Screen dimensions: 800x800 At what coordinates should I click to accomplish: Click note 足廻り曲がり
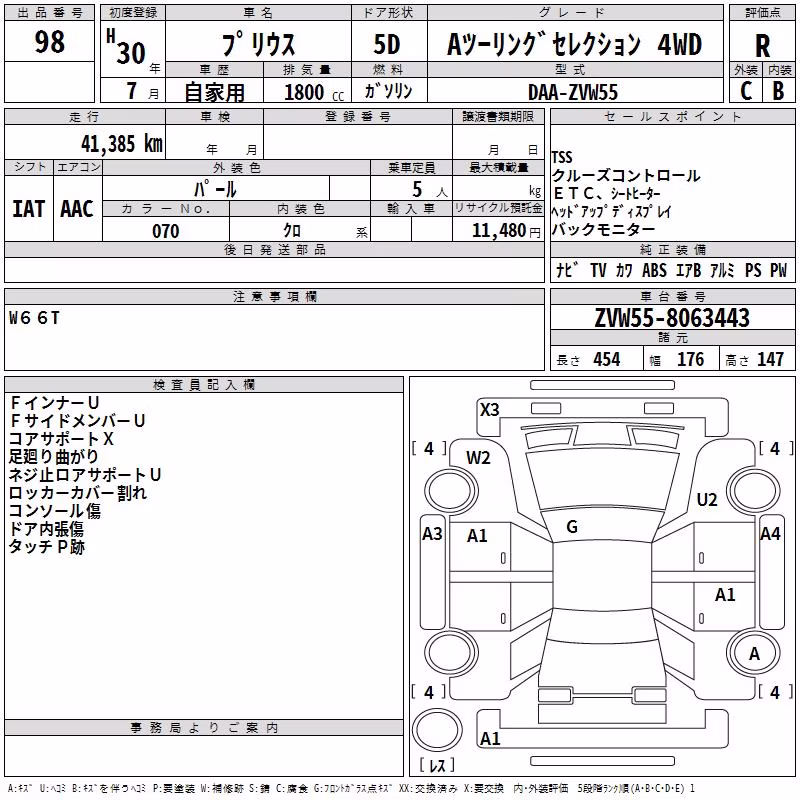coord(54,456)
